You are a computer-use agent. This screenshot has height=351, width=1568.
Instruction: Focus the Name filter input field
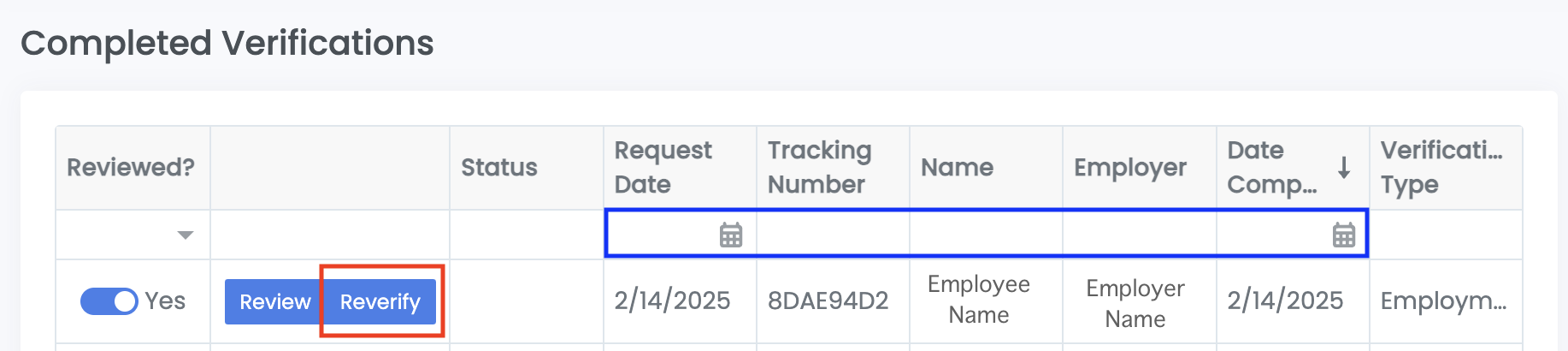pos(986,234)
